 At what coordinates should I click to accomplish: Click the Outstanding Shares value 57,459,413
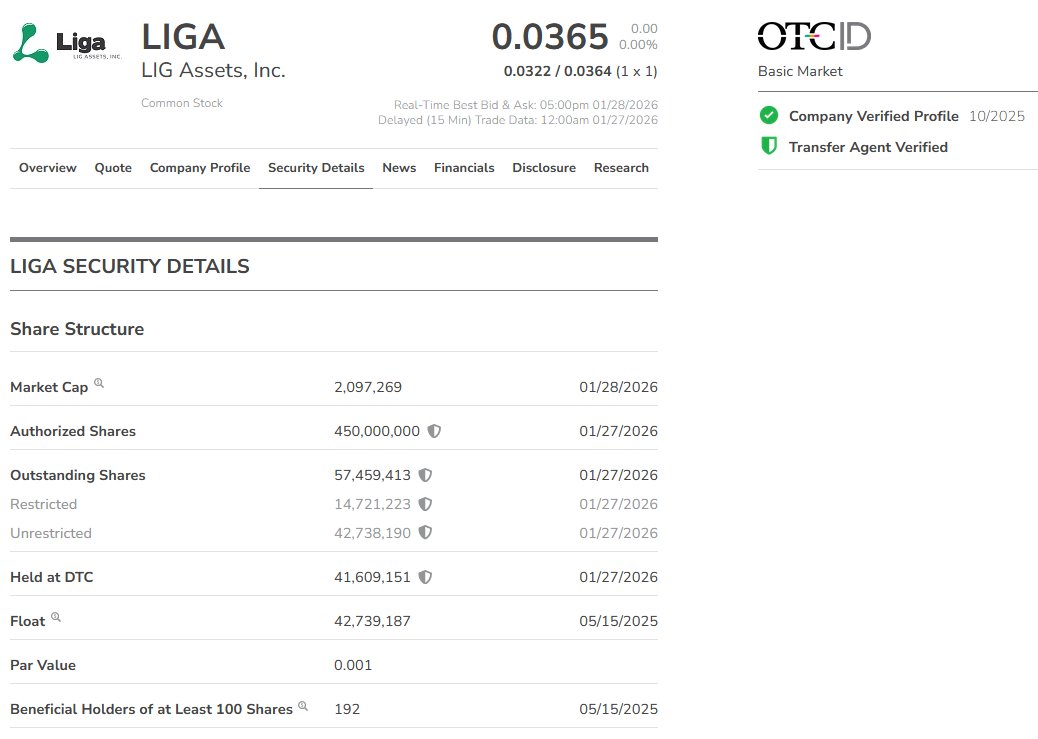pyautogui.click(x=373, y=475)
